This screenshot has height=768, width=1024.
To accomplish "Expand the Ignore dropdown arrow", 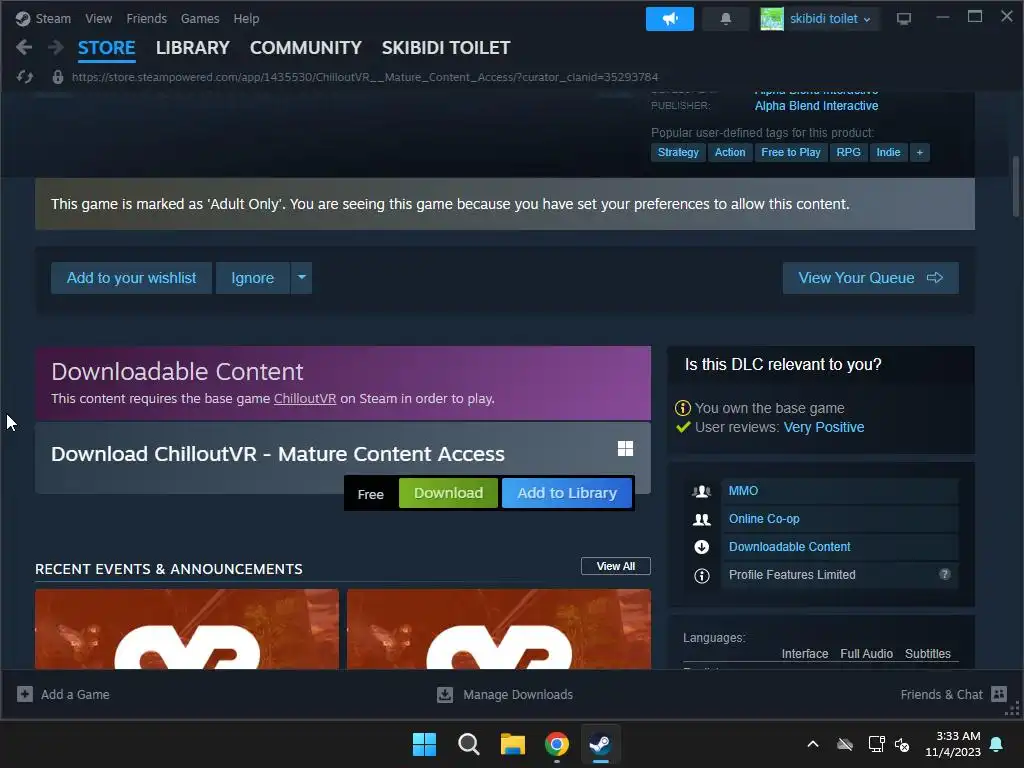I will (x=301, y=278).
